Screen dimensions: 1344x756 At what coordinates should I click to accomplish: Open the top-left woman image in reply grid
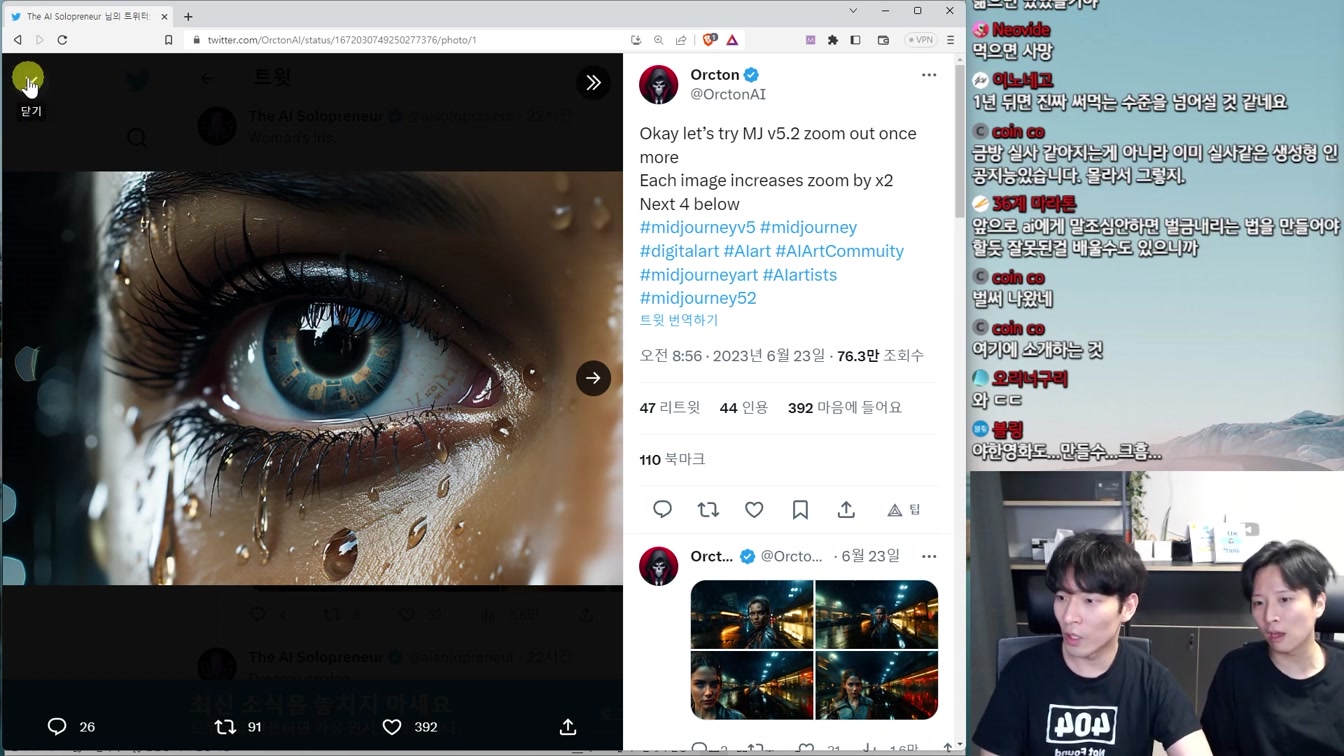(x=752, y=614)
